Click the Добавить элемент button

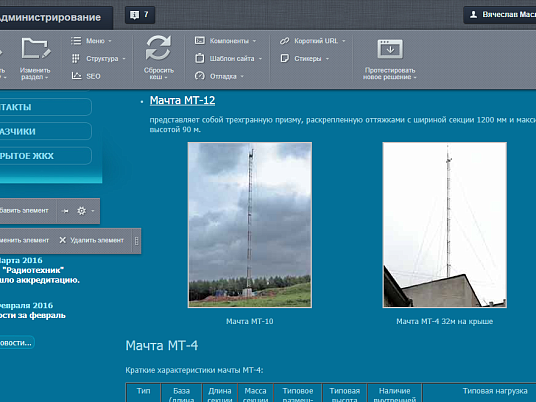pos(25,211)
